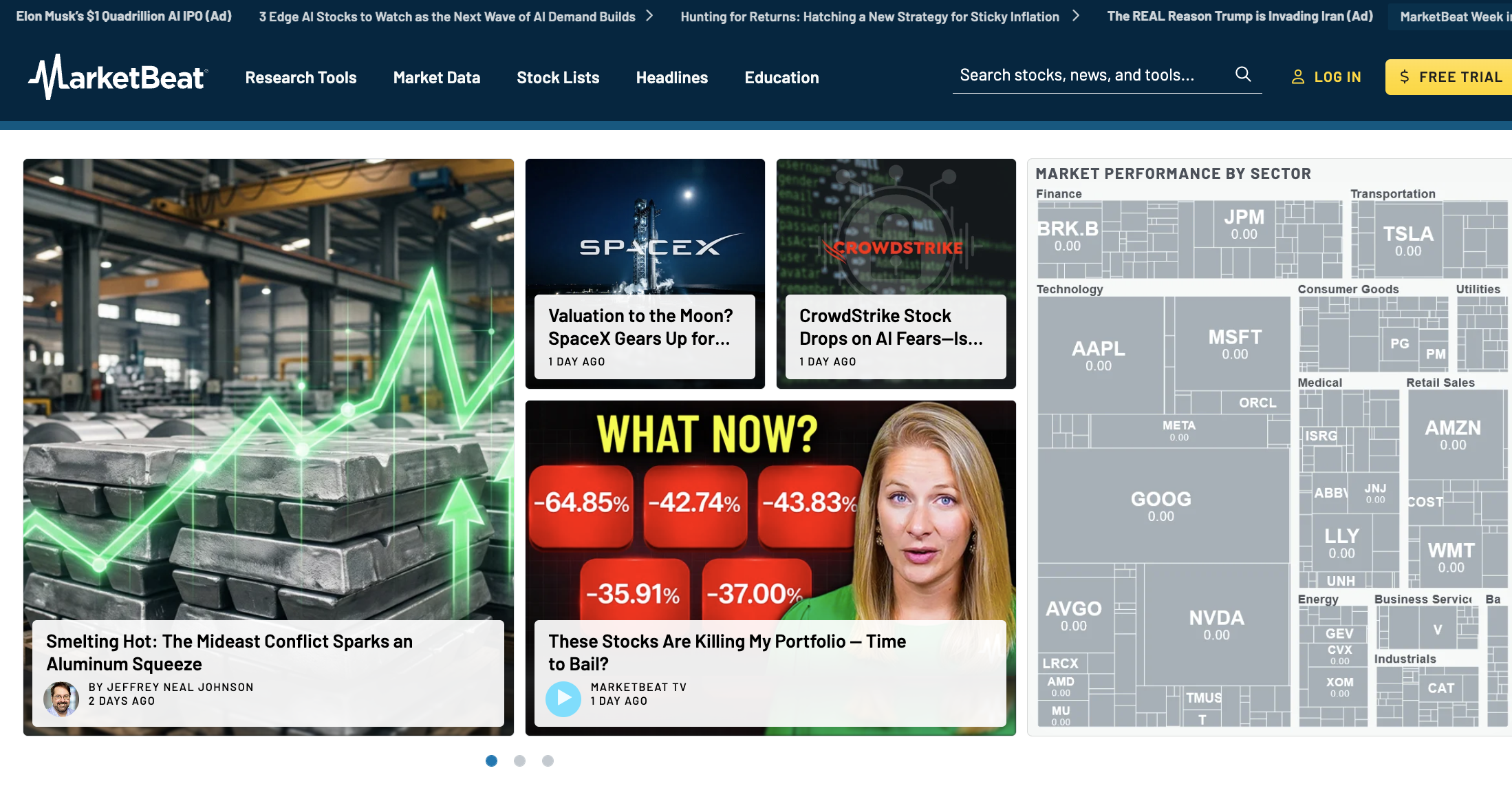This screenshot has width=1512, height=797.
Task: Click the search magnifier icon
Action: 1242,74
